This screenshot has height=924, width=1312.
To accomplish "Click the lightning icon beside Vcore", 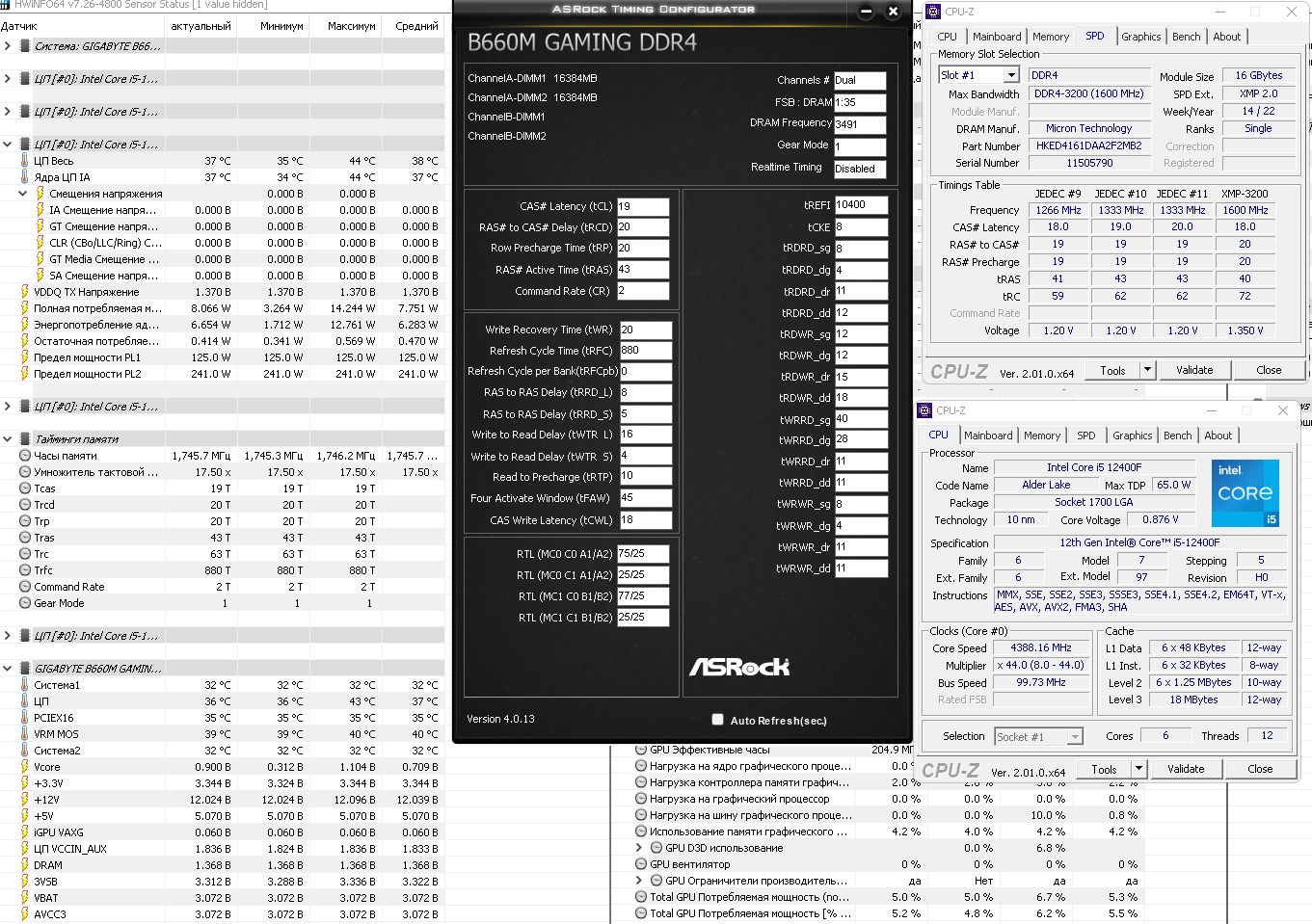I will [25, 767].
